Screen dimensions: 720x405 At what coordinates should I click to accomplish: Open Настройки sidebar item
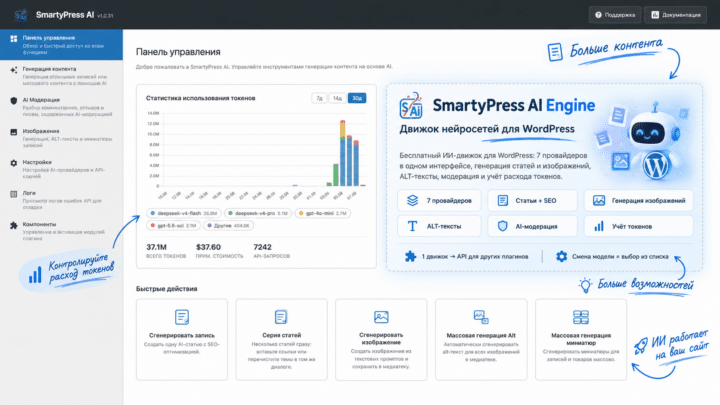point(62,169)
